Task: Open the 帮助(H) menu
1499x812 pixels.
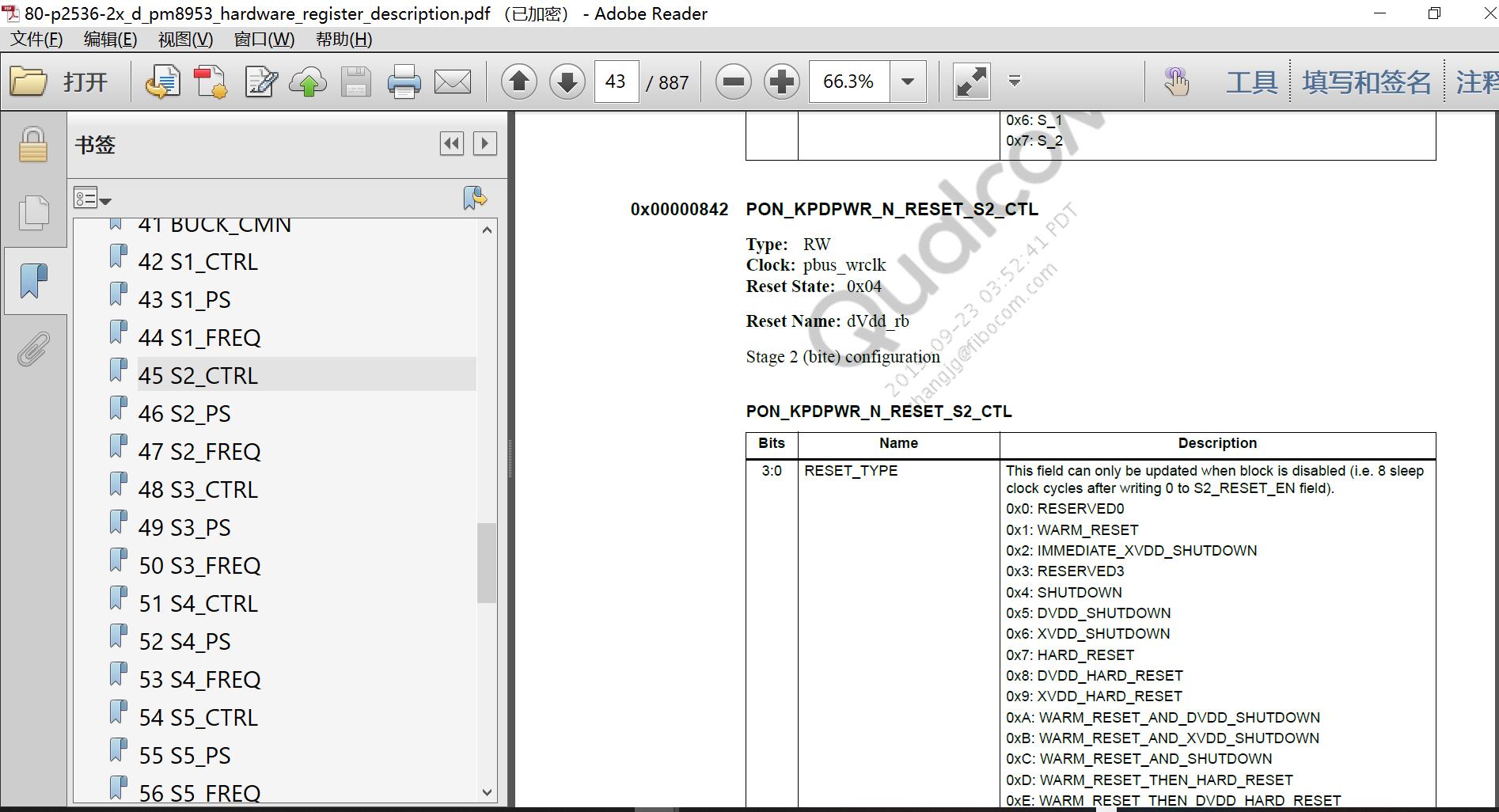Action: [343, 40]
